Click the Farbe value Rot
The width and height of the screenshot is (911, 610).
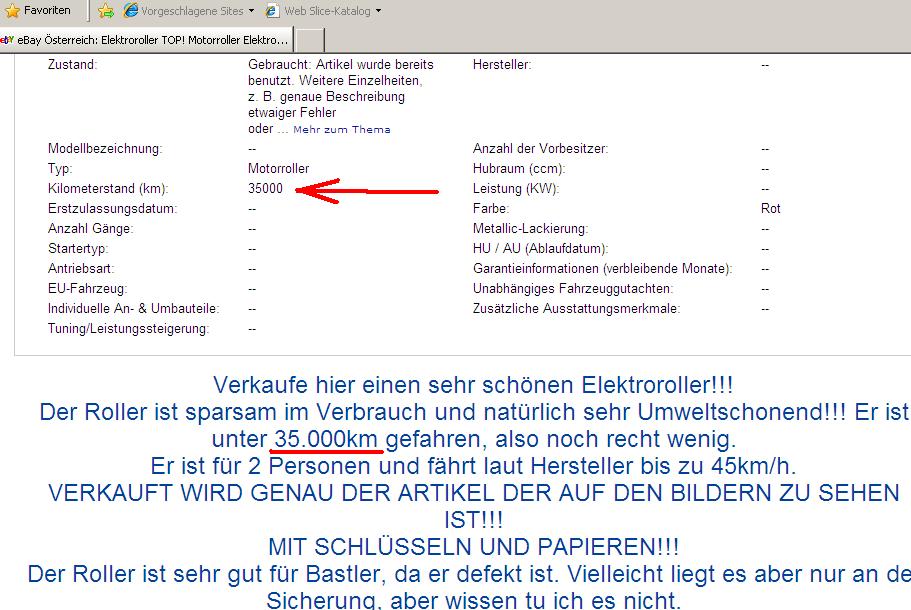click(770, 209)
